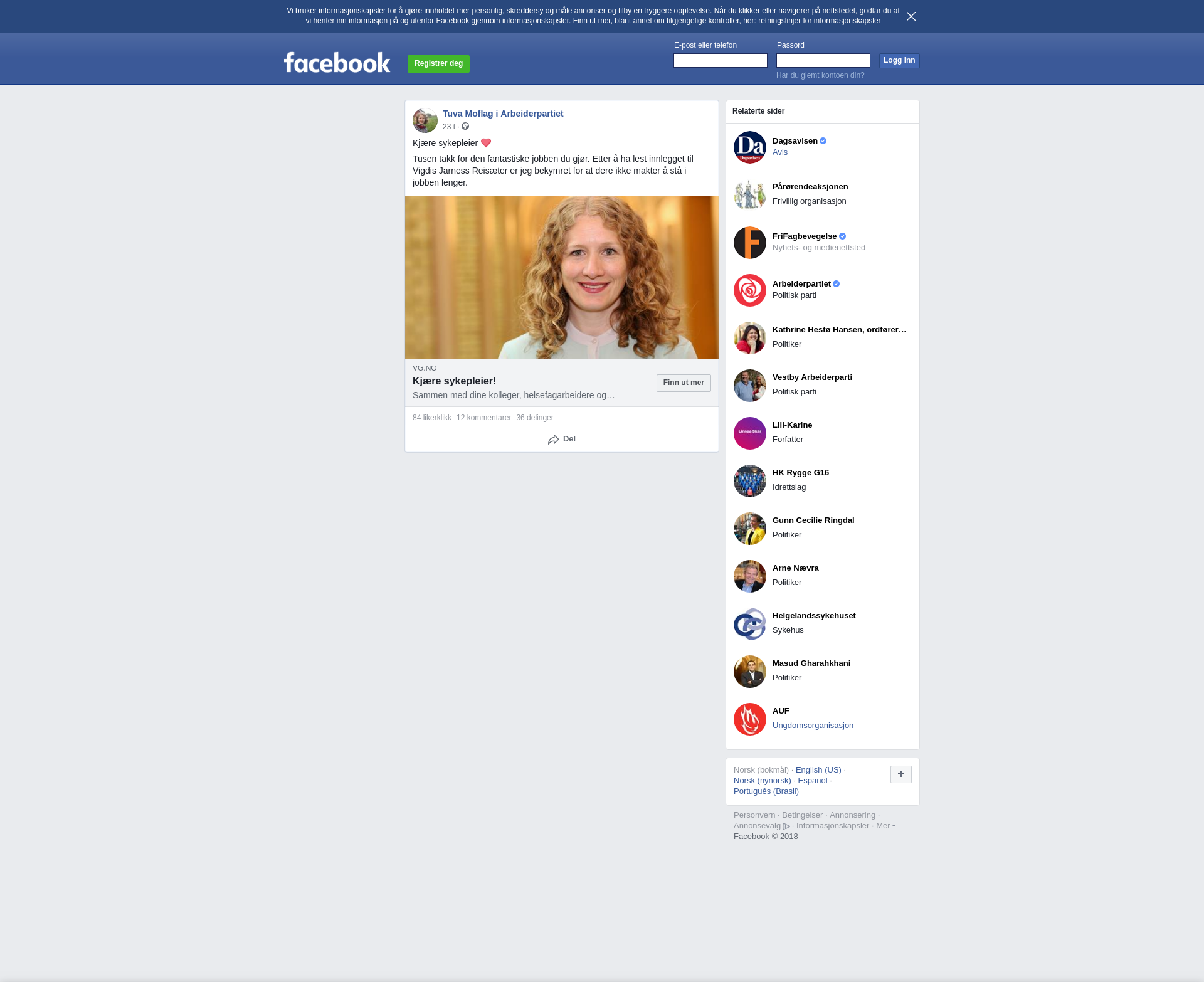The height and width of the screenshot is (982, 1204).
Task: Click the Arbeiderpartiet rose logo
Action: coord(750,290)
